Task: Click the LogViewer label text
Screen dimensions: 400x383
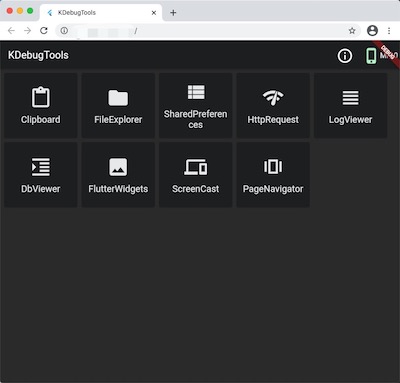Action: tap(351, 119)
